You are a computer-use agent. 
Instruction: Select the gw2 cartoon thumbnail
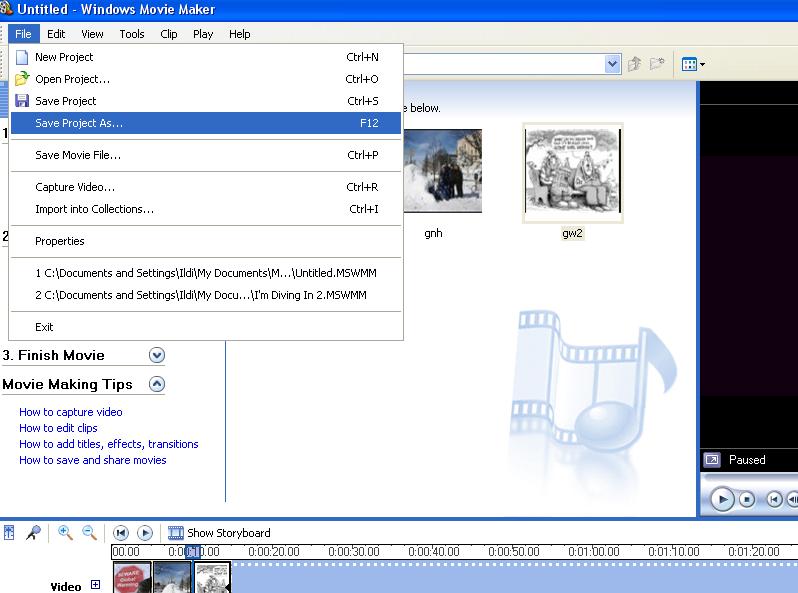point(573,173)
